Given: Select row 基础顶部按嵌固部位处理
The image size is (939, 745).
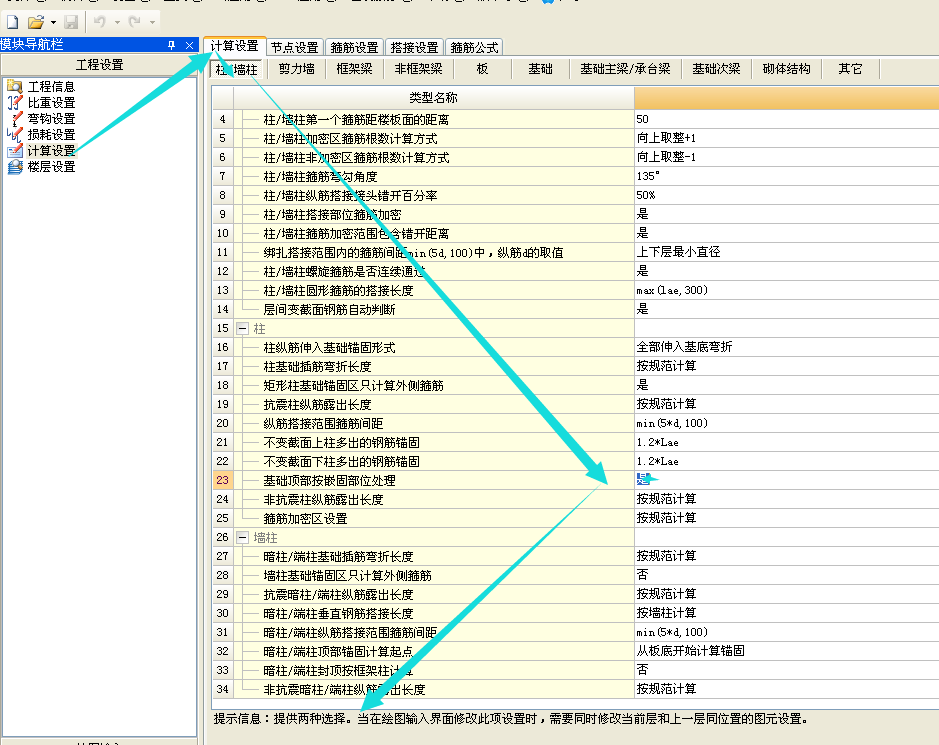Looking at the screenshot, I should [x=329, y=480].
